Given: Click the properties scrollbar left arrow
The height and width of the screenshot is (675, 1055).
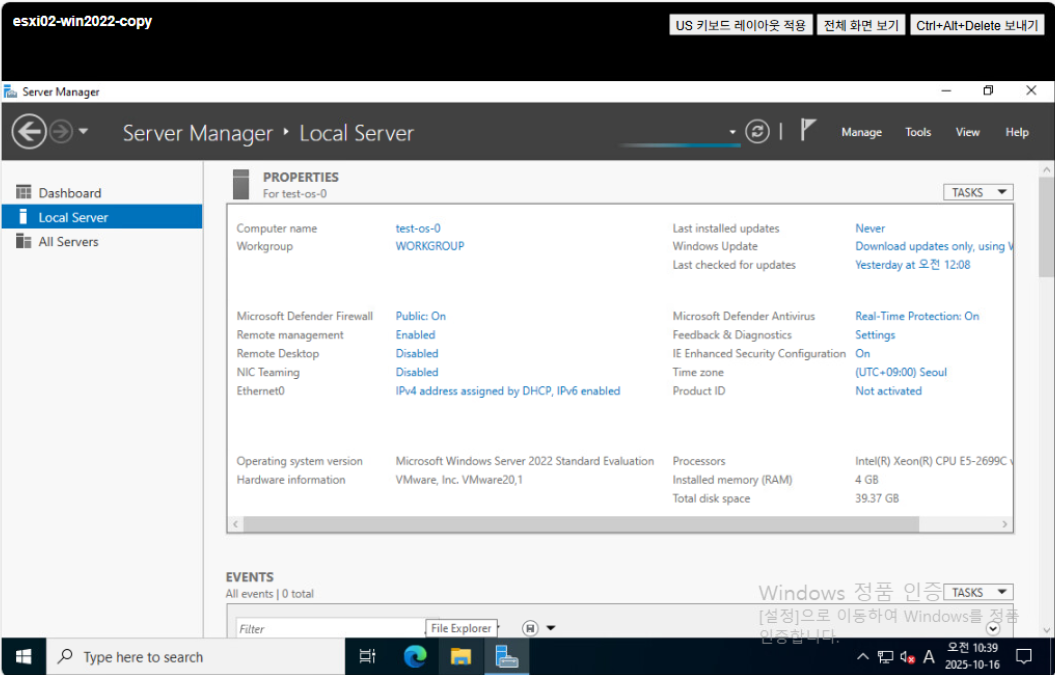Looking at the screenshot, I should (x=235, y=524).
